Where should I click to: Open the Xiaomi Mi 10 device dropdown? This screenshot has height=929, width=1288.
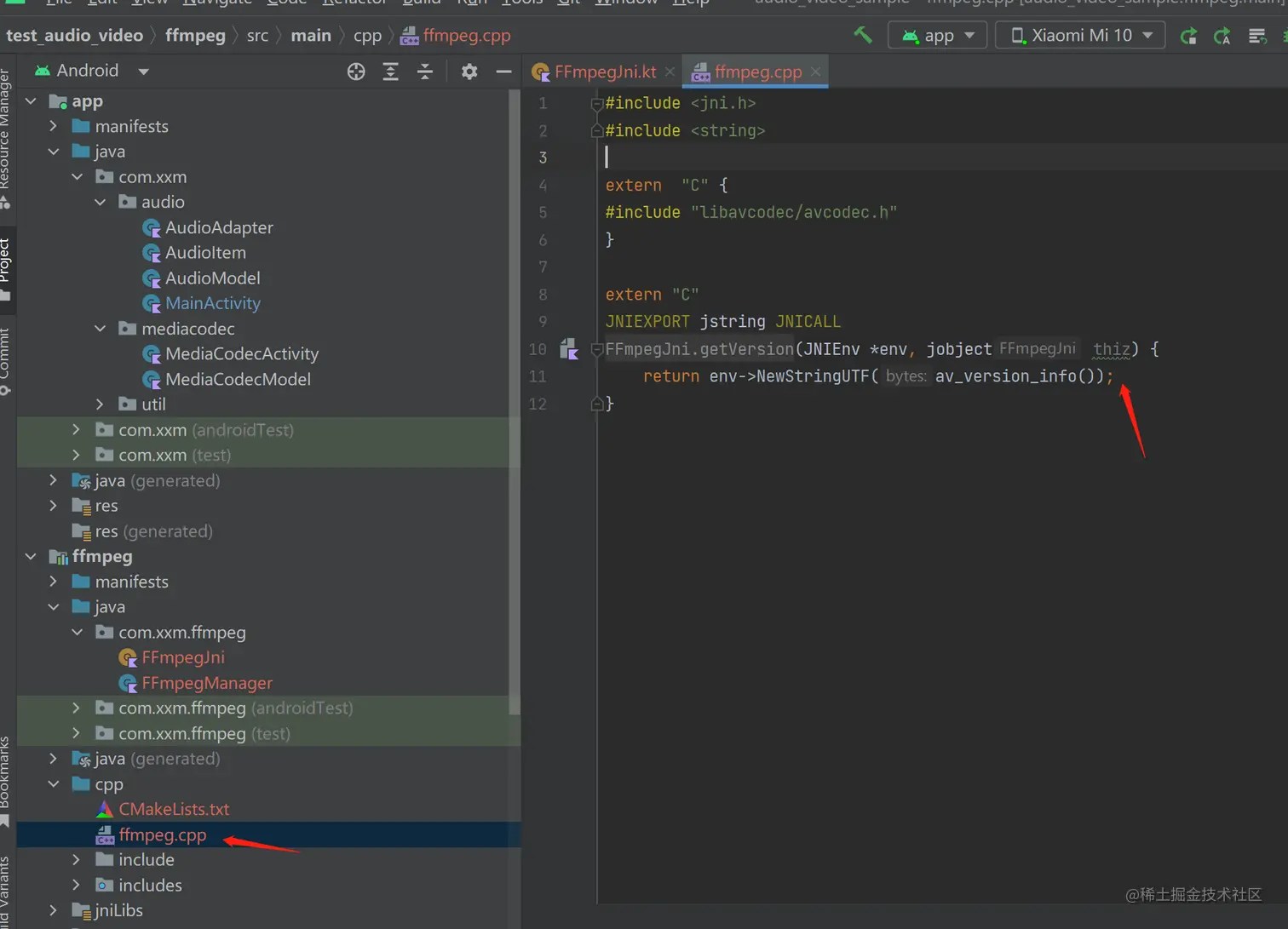tap(1080, 36)
